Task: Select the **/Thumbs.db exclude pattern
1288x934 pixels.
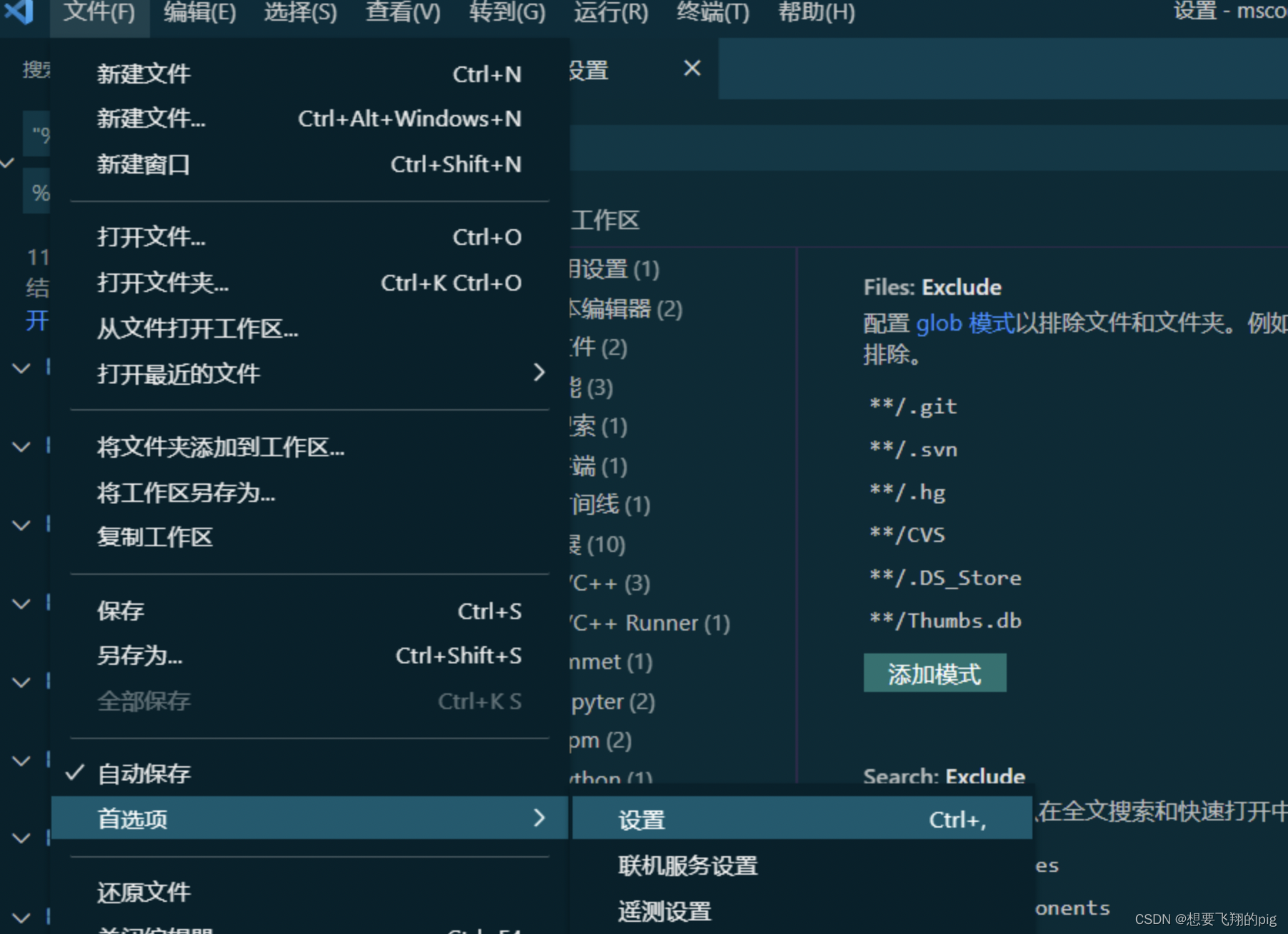Action: 945,621
